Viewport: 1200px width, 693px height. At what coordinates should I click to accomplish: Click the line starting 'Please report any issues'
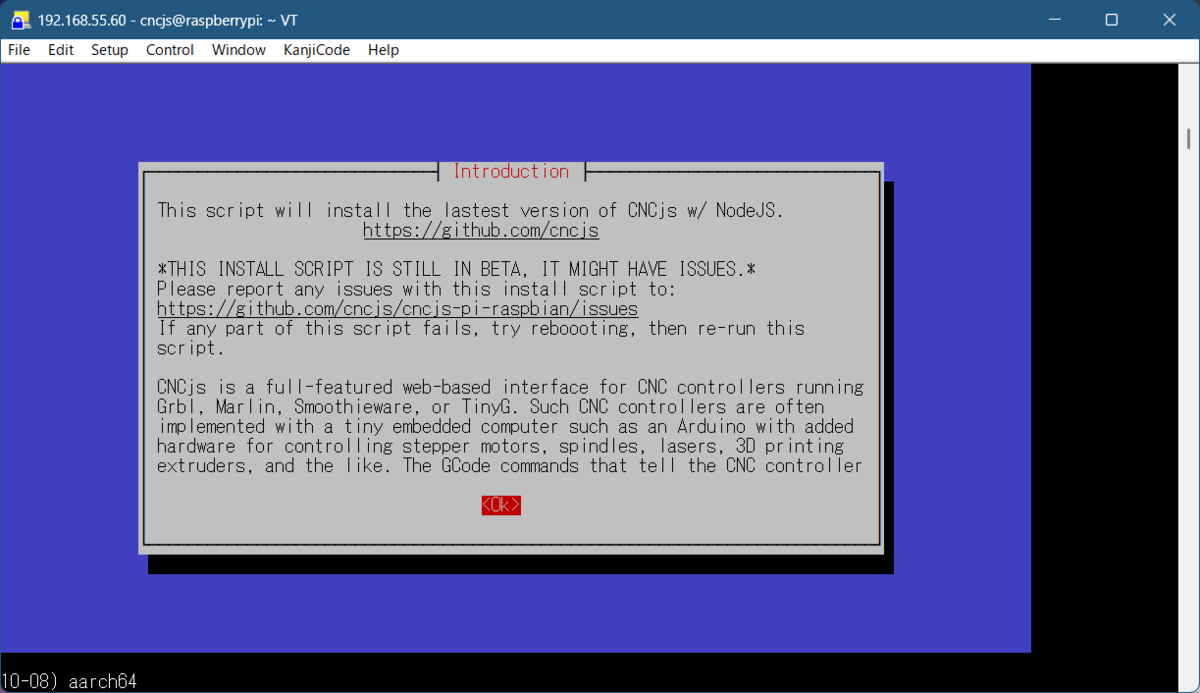pos(417,289)
